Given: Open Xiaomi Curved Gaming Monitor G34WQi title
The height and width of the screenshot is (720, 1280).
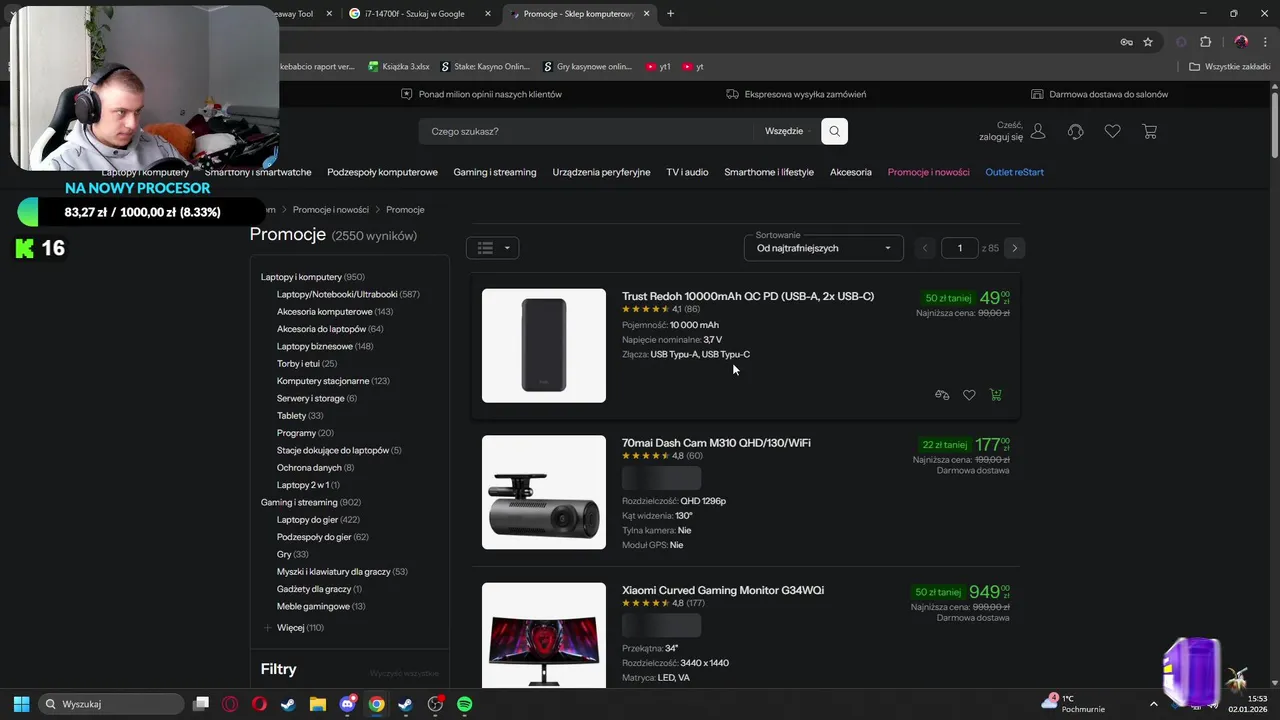Looking at the screenshot, I should pyautogui.click(x=723, y=590).
